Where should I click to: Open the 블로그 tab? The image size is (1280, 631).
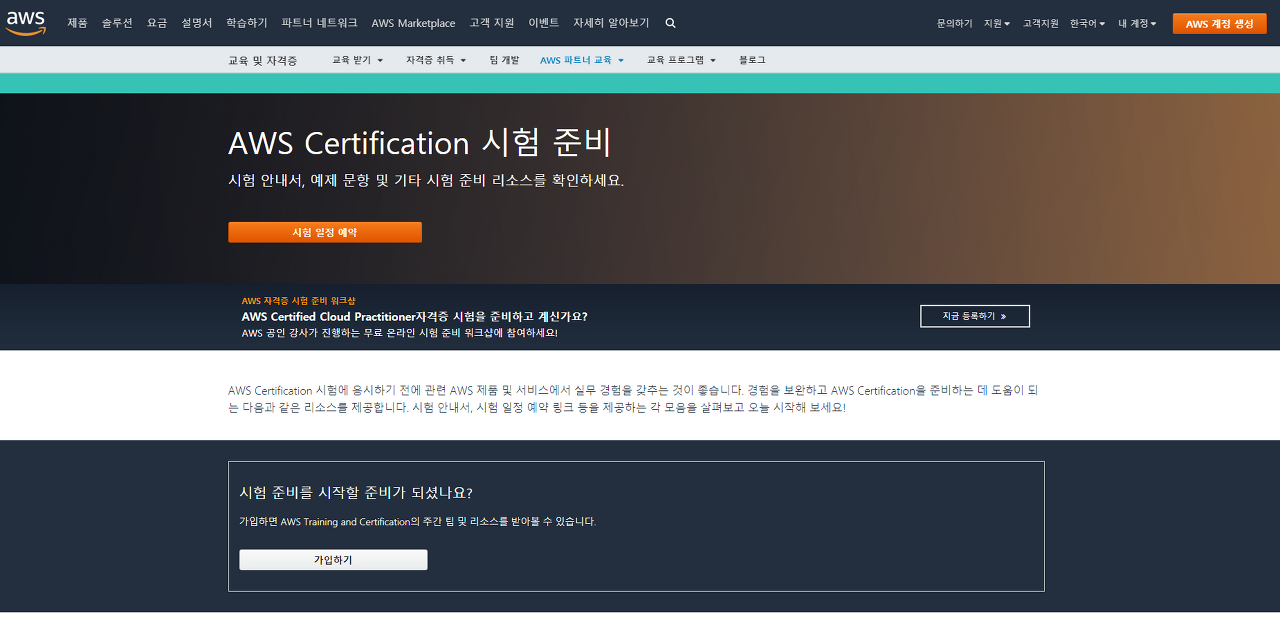(x=752, y=60)
